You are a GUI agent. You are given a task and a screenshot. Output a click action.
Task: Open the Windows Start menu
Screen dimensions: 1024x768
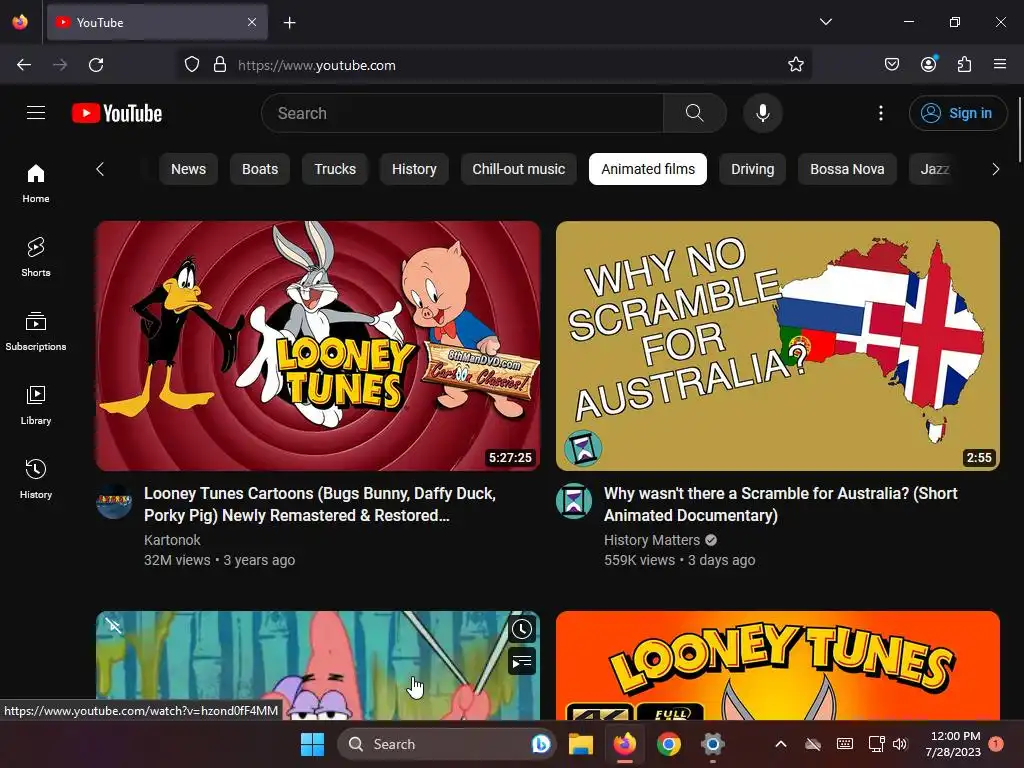(312, 744)
